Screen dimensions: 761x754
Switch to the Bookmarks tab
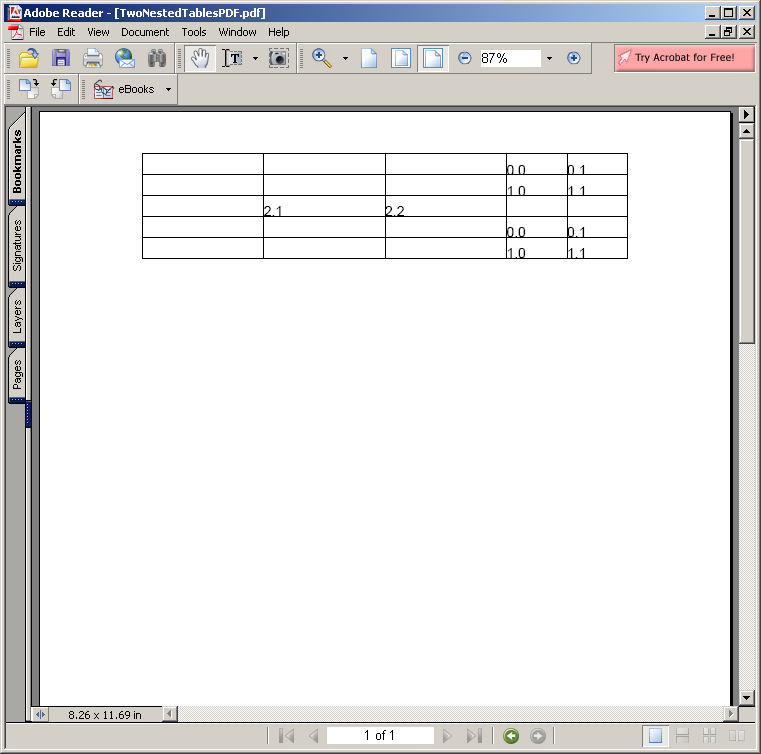(x=17, y=161)
